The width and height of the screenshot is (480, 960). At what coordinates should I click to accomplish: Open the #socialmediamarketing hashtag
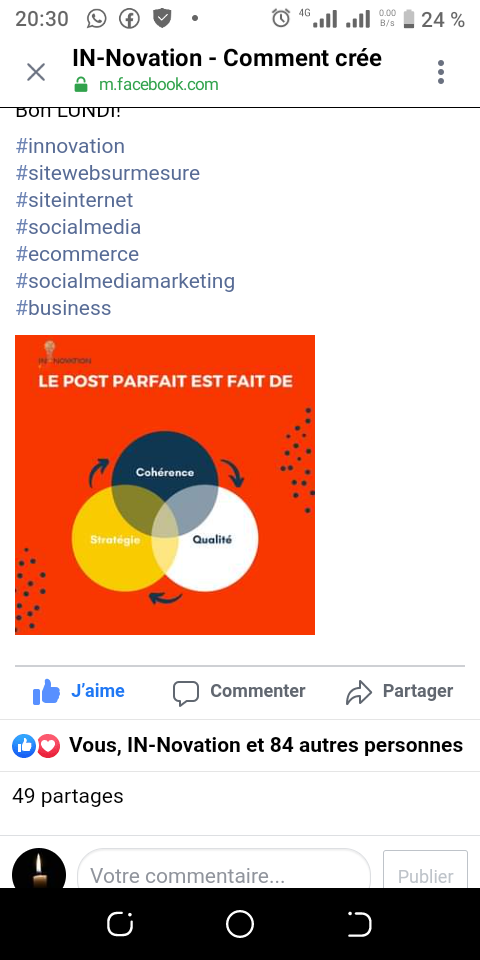(x=126, y=281)
